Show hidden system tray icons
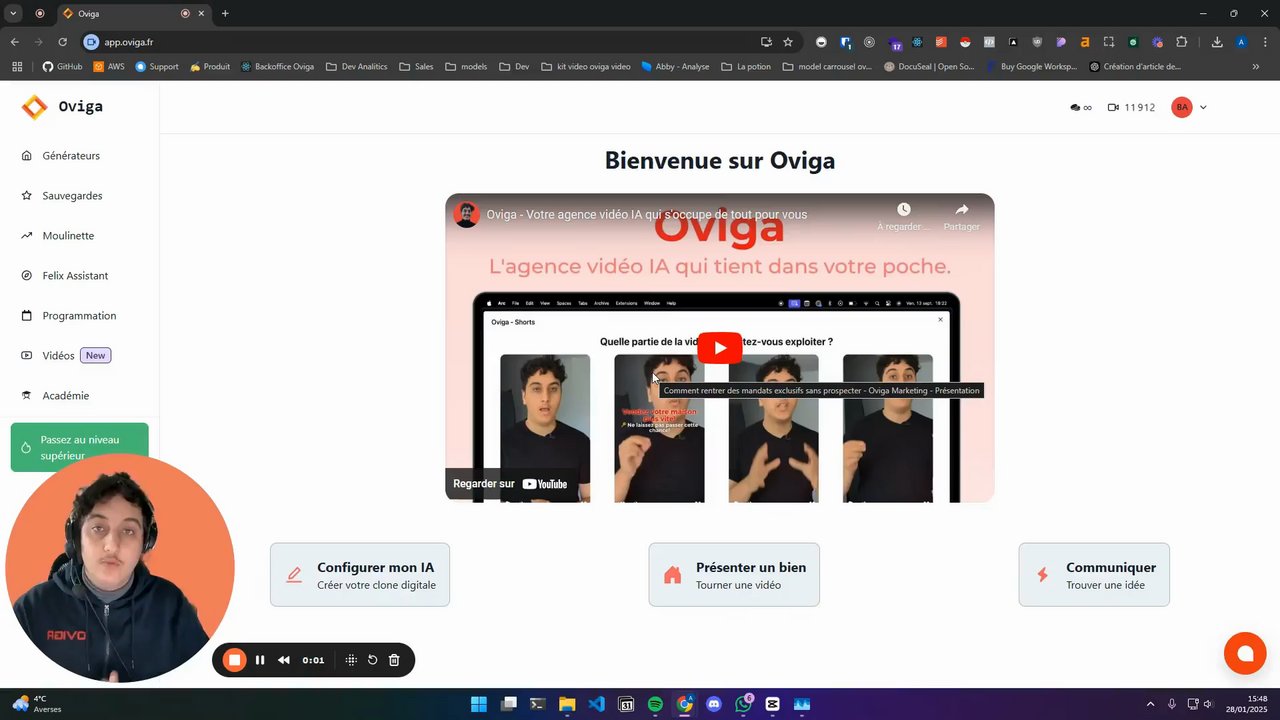Viewport: 1280px width, 720px height. pyautogui.click(x=1150, y=704)
